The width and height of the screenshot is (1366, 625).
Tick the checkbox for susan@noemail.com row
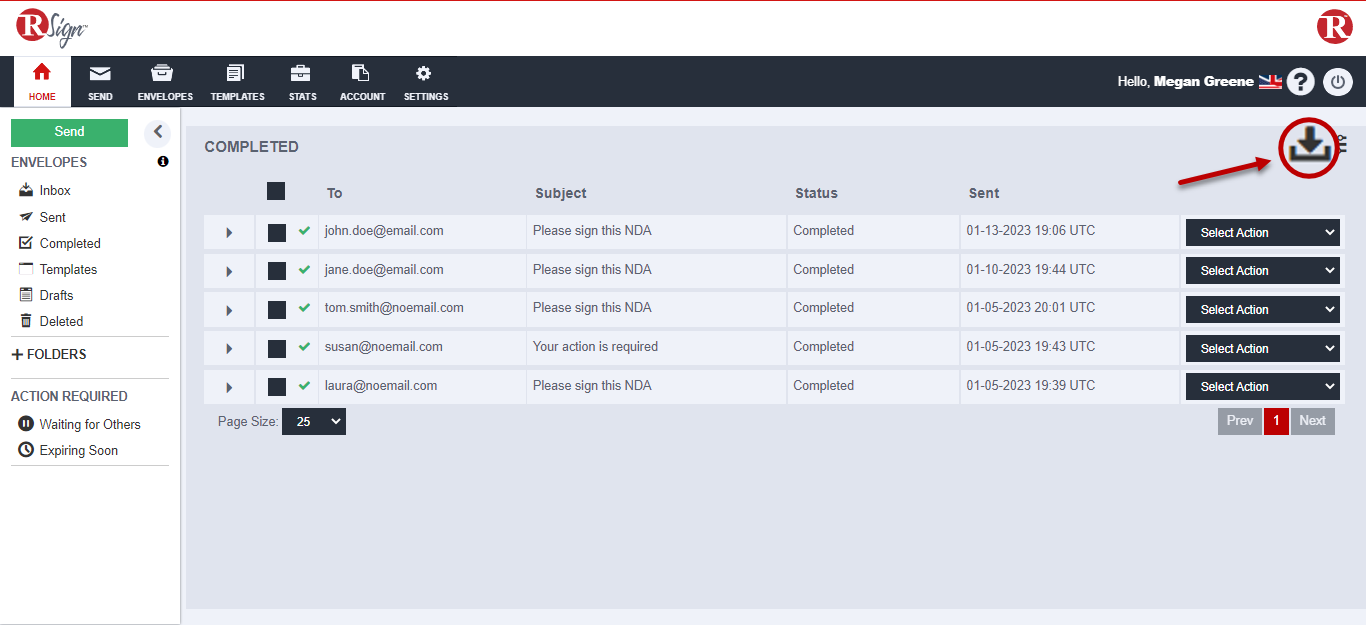coord(277,348)
